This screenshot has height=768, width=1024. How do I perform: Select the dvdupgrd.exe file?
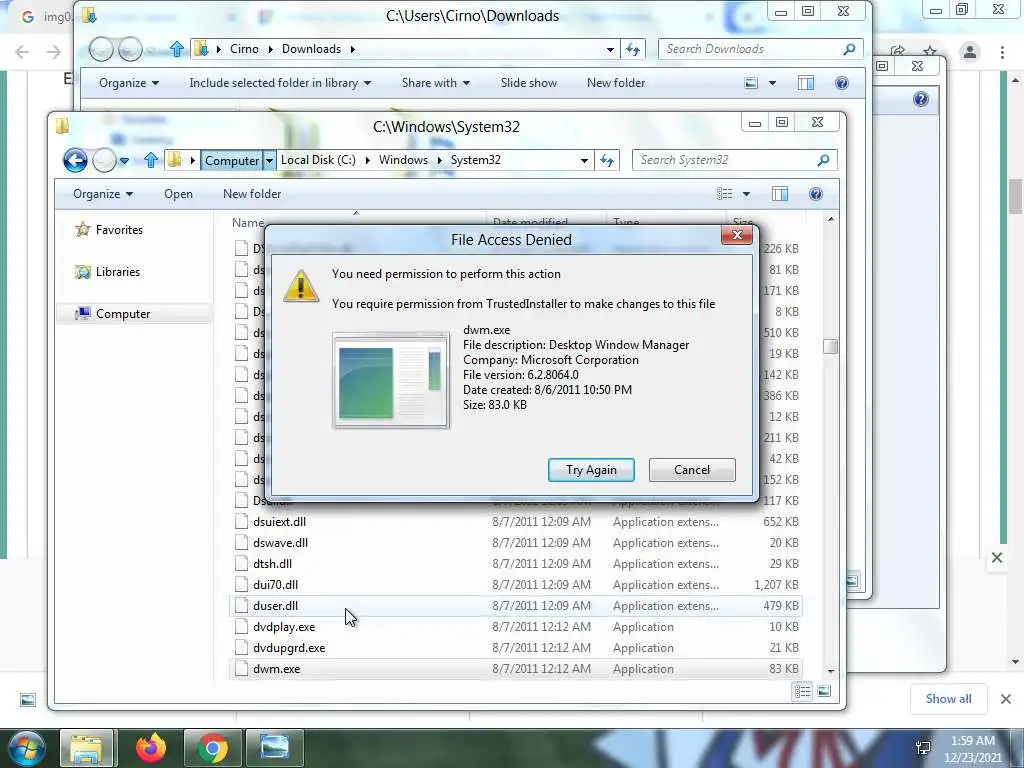pos(515,648)
